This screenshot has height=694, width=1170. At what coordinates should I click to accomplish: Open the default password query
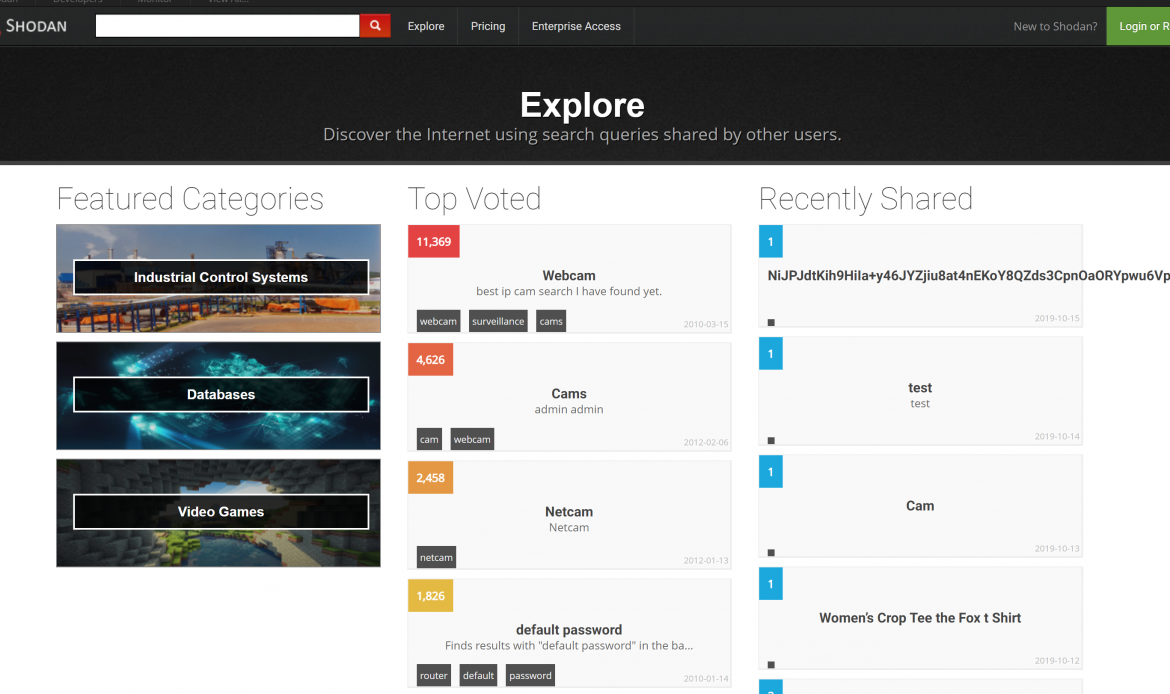tap(569, 630)
